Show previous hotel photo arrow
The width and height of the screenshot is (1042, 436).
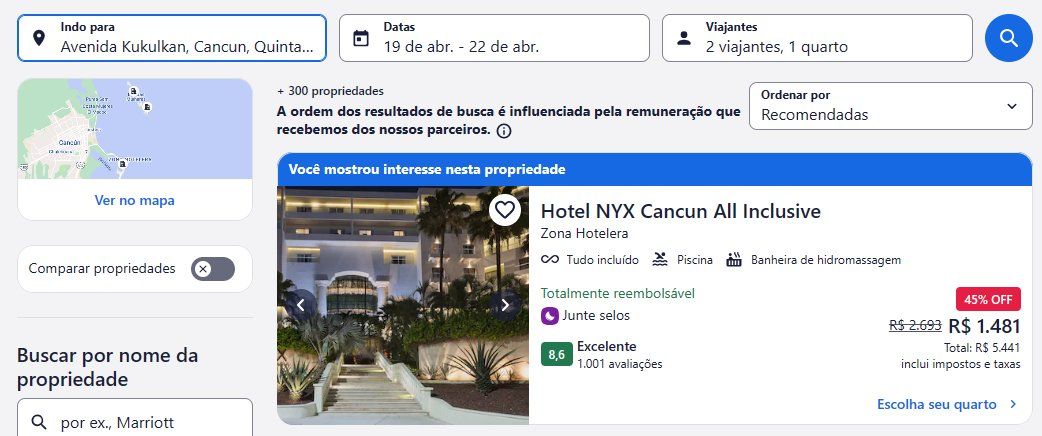(300, 305)
